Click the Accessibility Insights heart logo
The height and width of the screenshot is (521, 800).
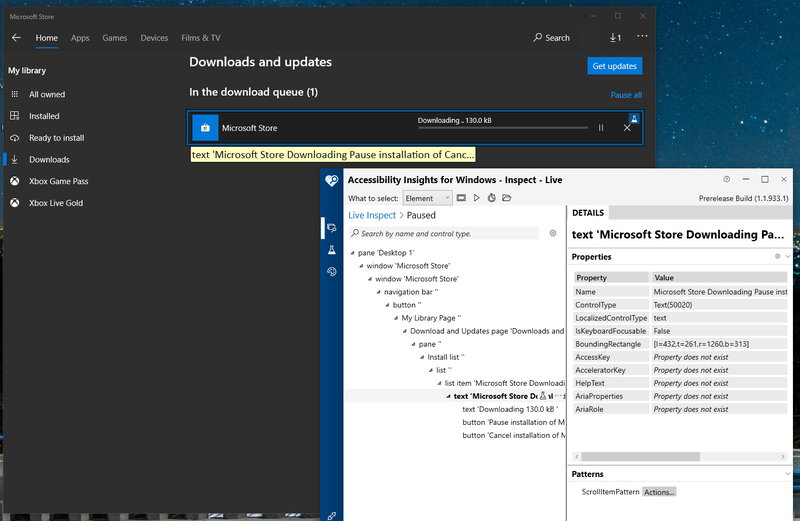click(x=332, y=180)
